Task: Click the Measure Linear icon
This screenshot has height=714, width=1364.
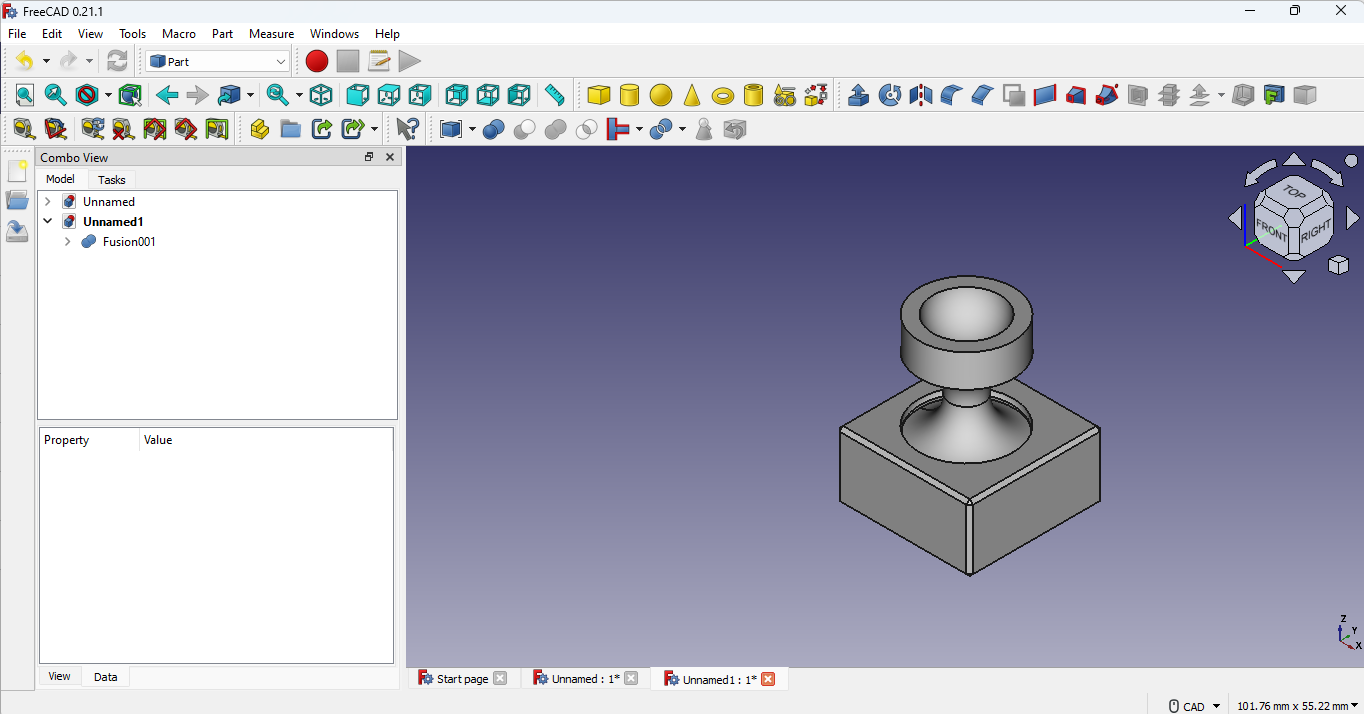Action: click(24, 129)
